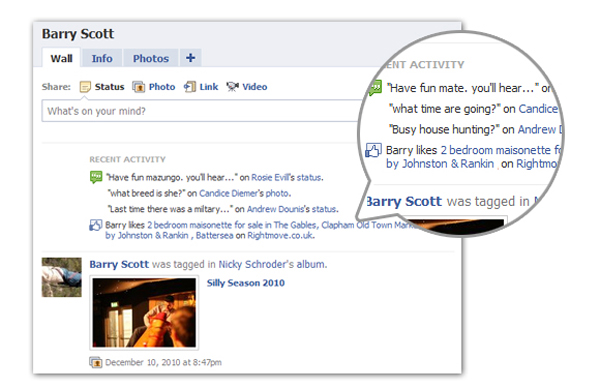
Task: Open the Photos tab
Action: tap(151, 59)
